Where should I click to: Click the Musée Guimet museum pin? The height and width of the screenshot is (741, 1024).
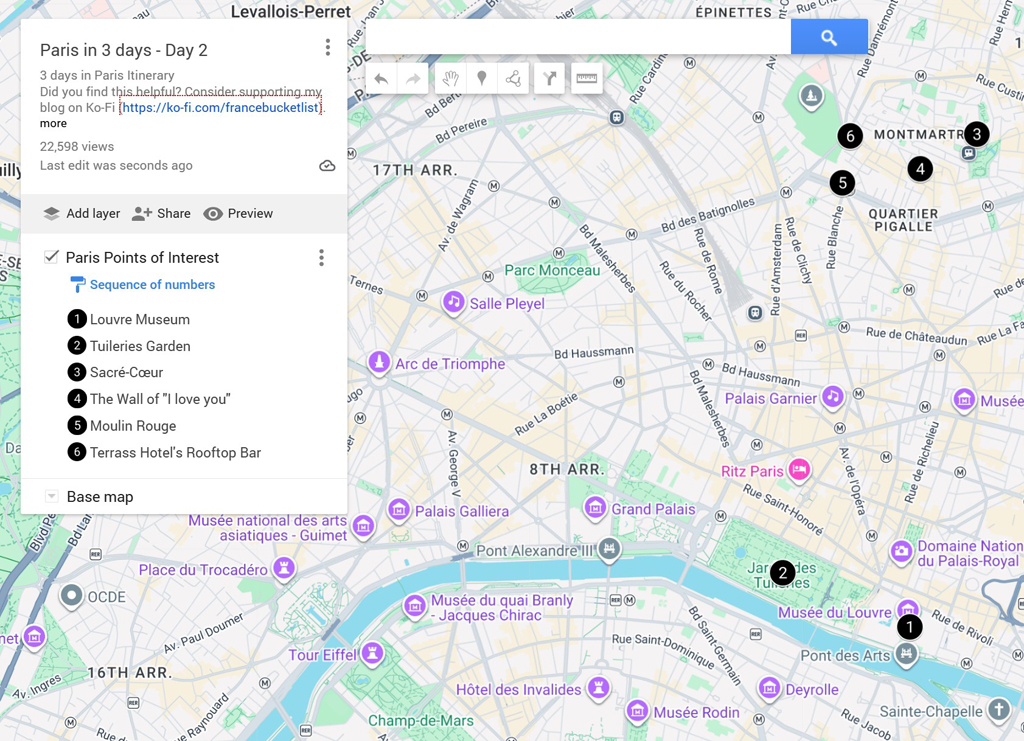pyautogui.click(x=364, y=525)
